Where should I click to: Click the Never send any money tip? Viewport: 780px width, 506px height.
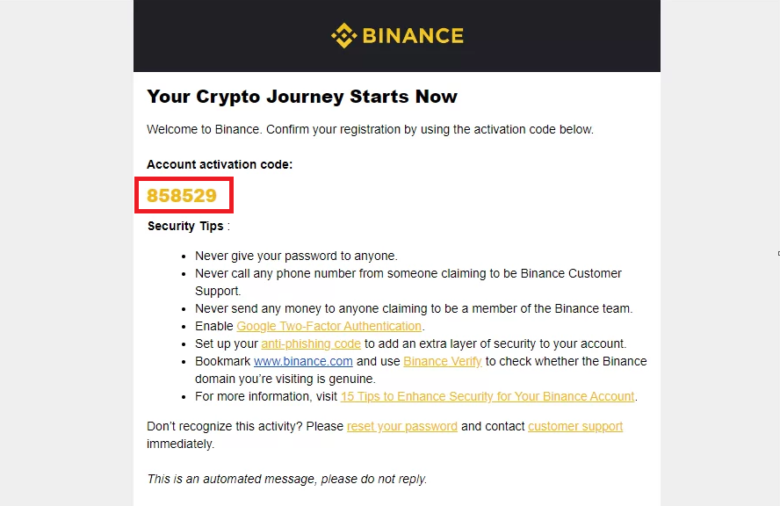tap(413, 308)
